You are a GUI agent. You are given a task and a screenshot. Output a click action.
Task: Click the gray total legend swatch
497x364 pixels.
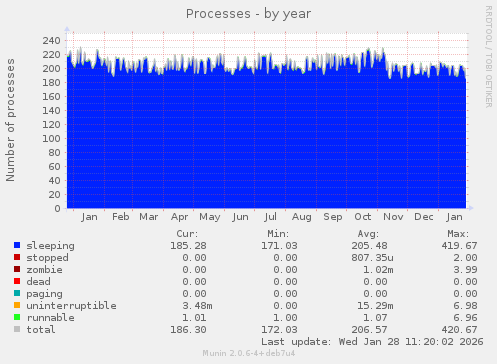[17, 329]
